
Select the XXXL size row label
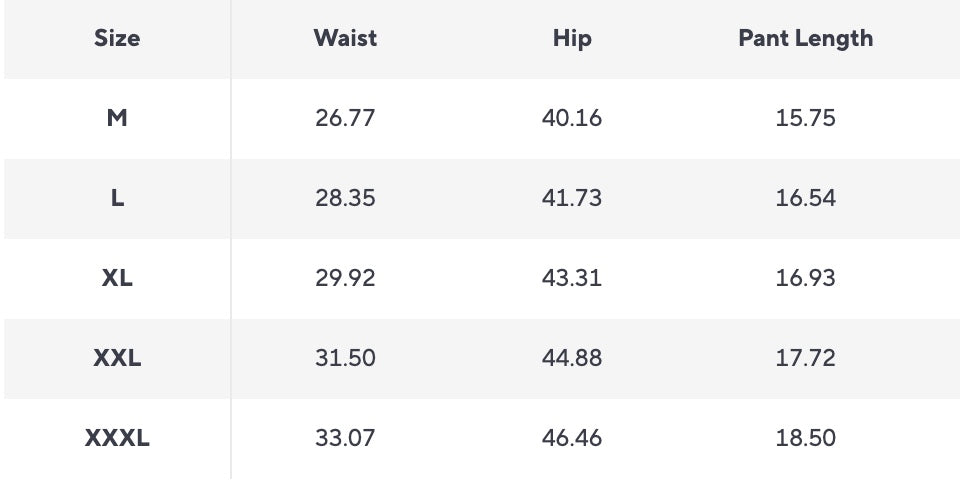(x=117, y=438)
